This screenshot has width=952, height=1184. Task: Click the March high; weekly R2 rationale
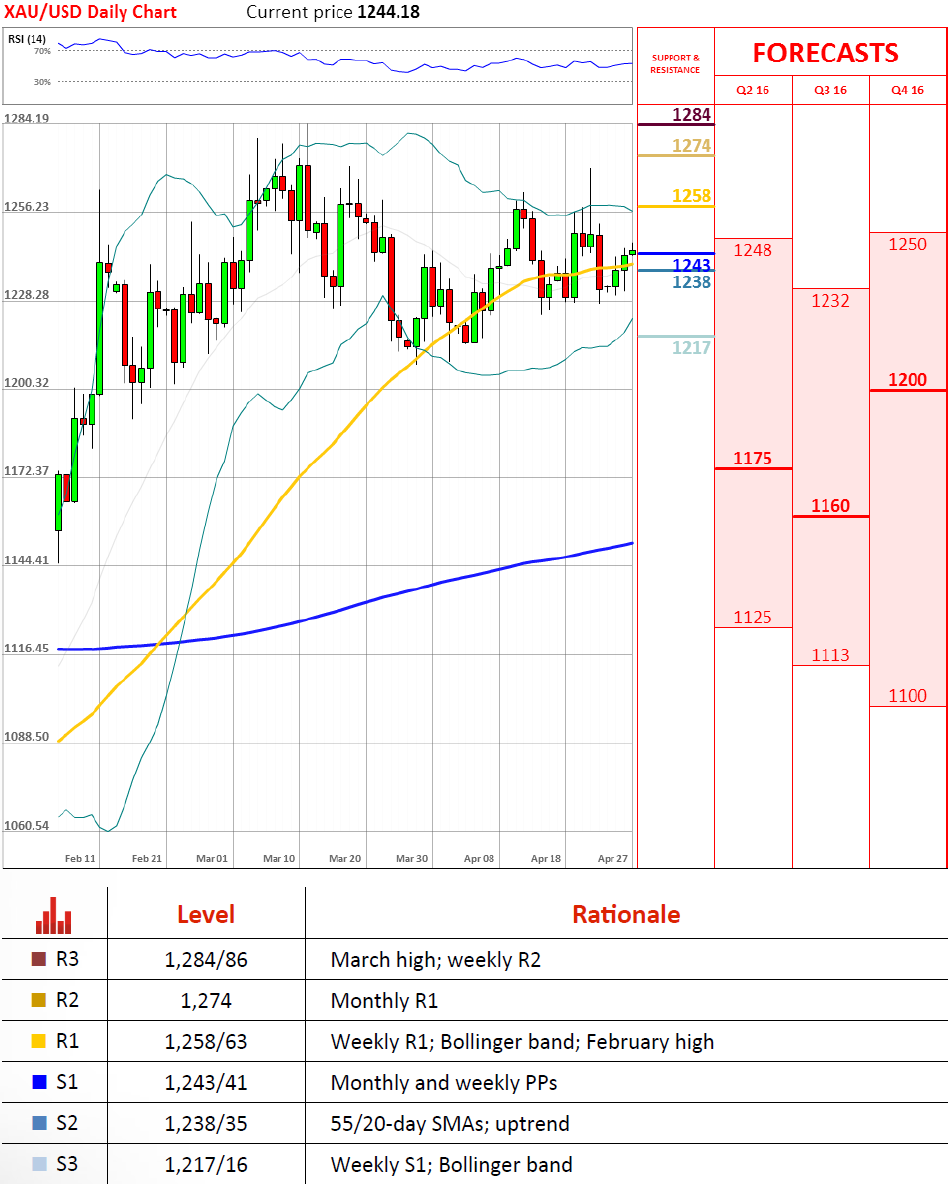[436, 960]
